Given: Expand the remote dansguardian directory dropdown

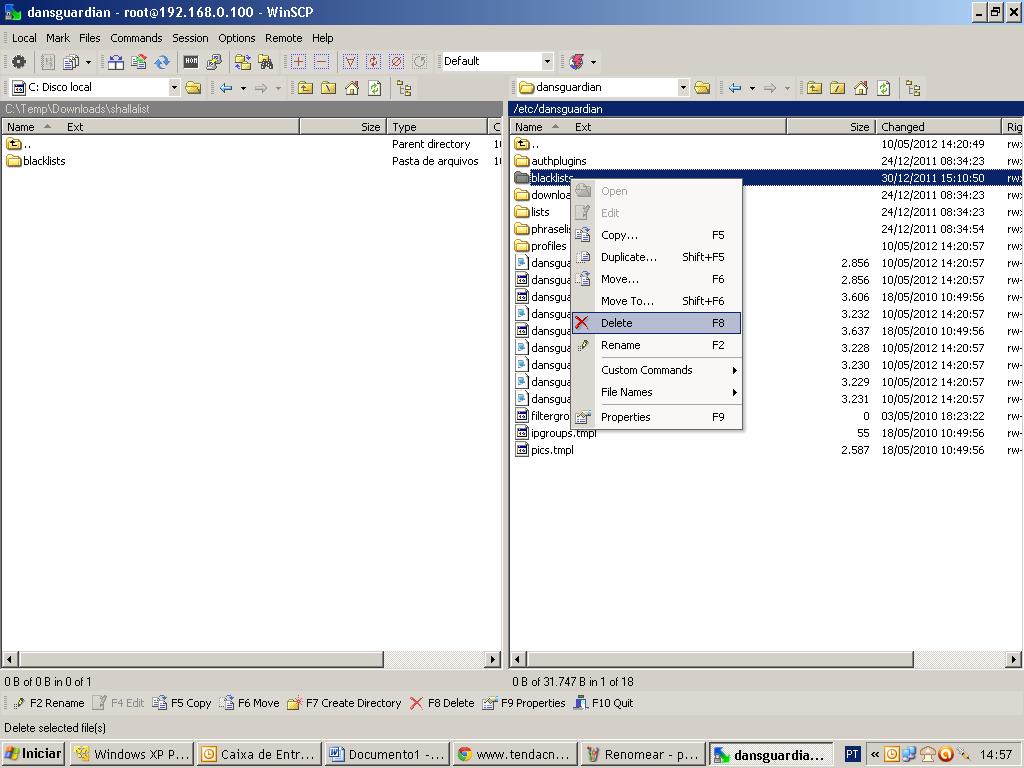Looking at the screenshot, I should point(682,88).
